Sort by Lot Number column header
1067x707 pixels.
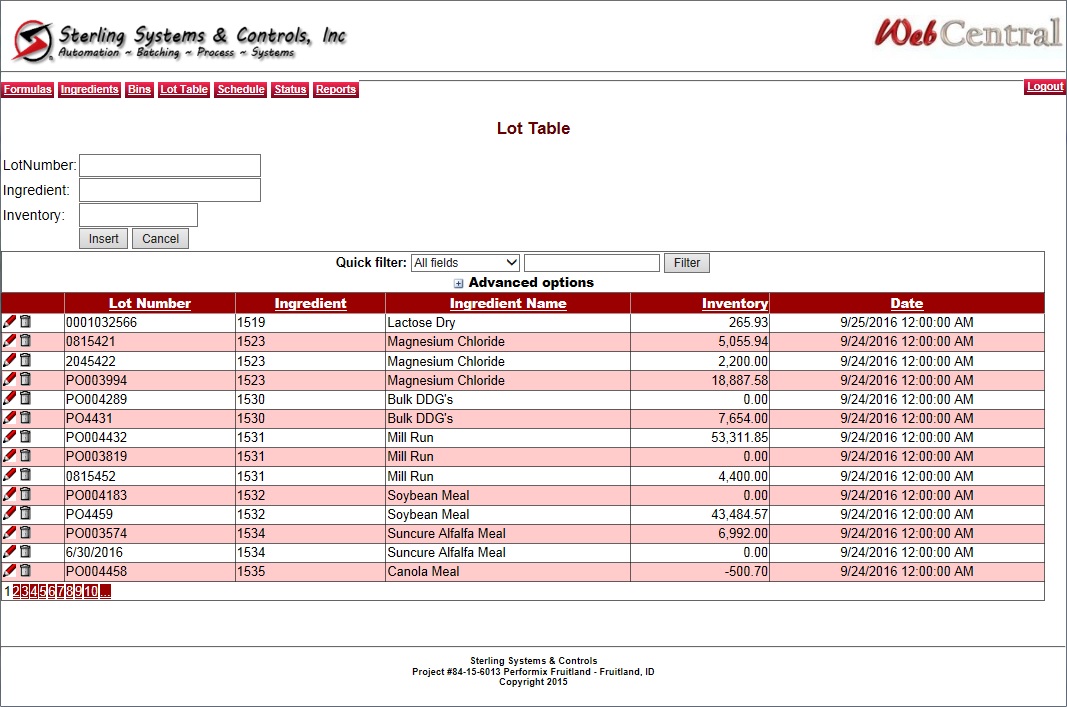[150, 303]
